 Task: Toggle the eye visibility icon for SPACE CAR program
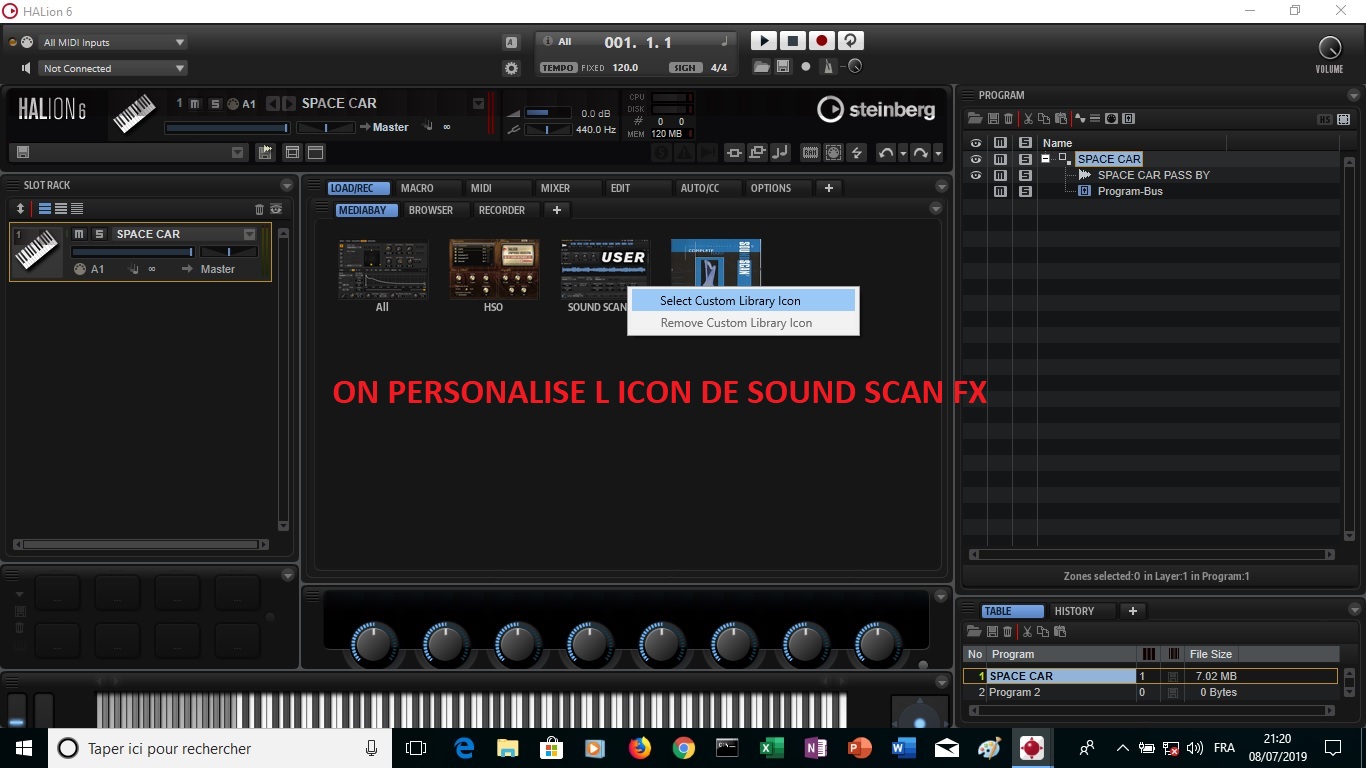(x=975, y=158)
